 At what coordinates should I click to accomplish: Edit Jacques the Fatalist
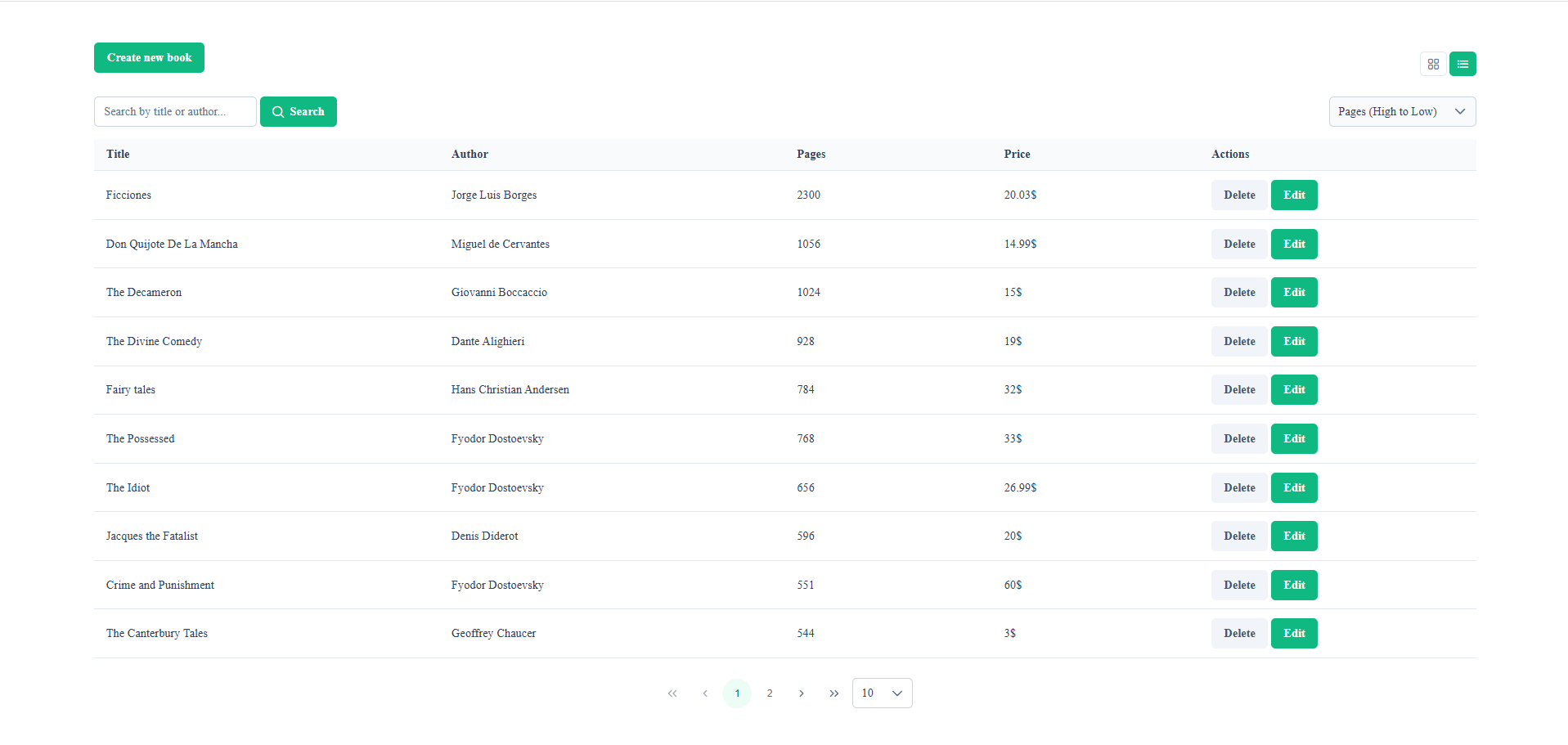tap(1294, 536)
